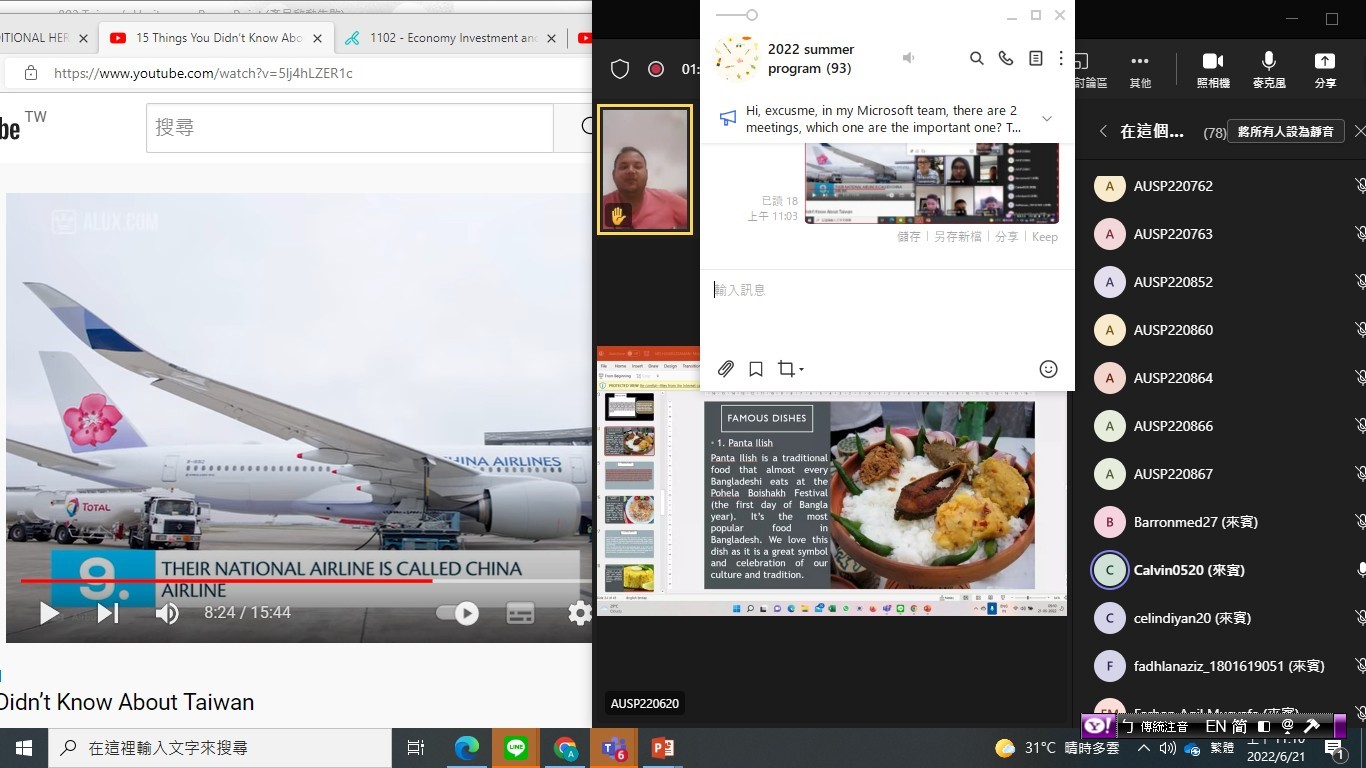Skip to the next YouTube video

point(108,613)
